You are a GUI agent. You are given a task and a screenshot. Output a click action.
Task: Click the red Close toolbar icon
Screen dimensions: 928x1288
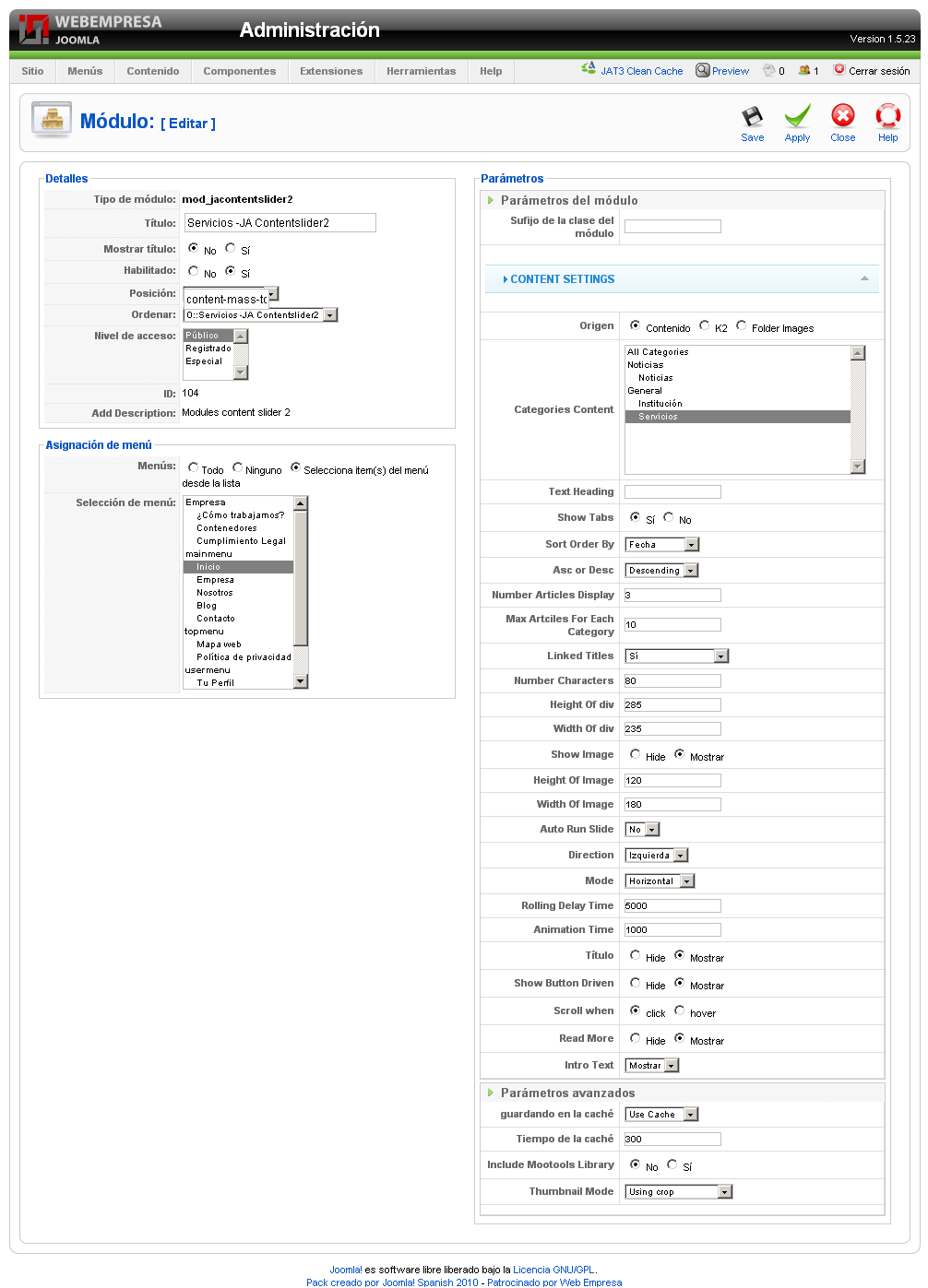tap(842, 116)
